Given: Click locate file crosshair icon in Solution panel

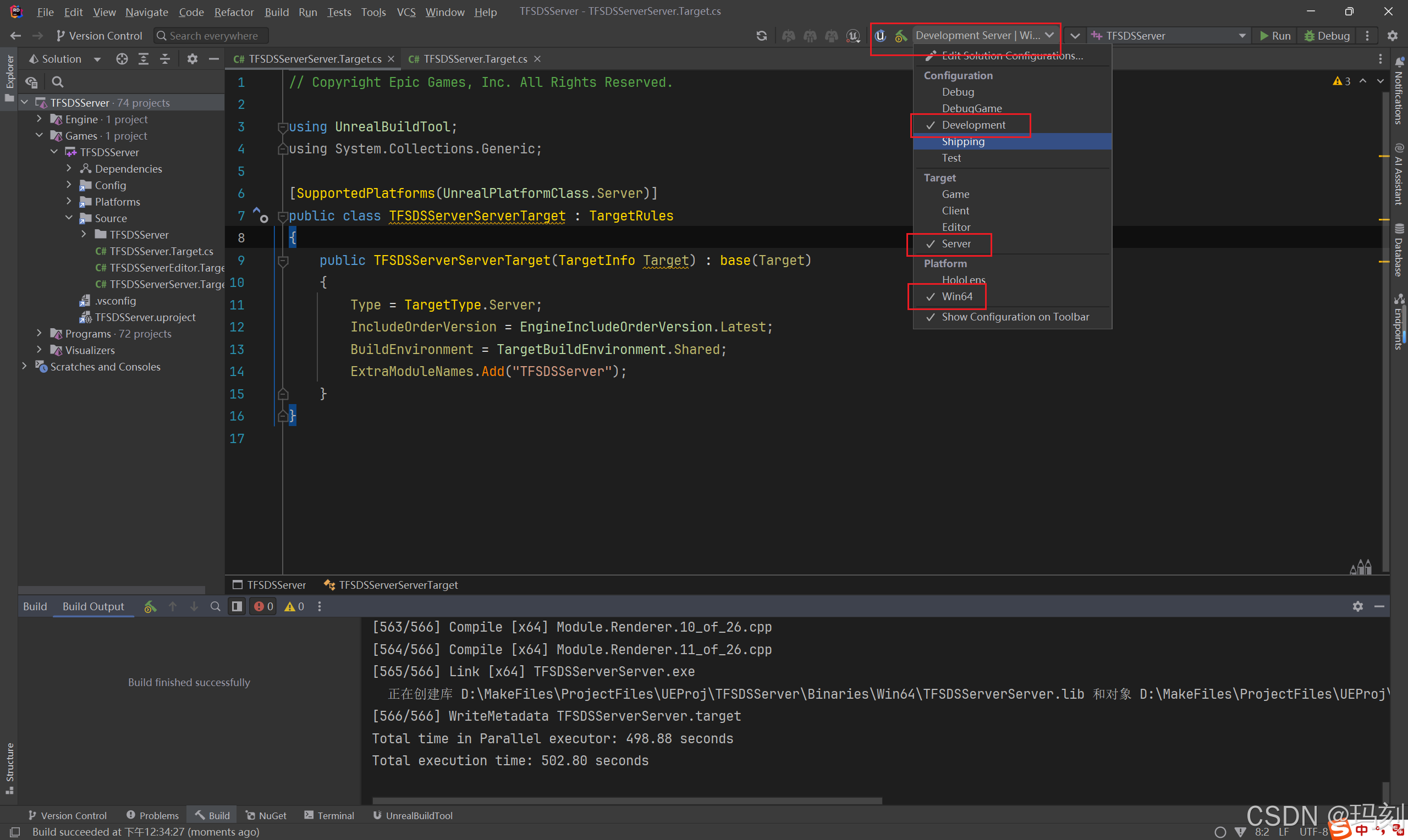Looking at the screenshot, I should pos(122,59).
